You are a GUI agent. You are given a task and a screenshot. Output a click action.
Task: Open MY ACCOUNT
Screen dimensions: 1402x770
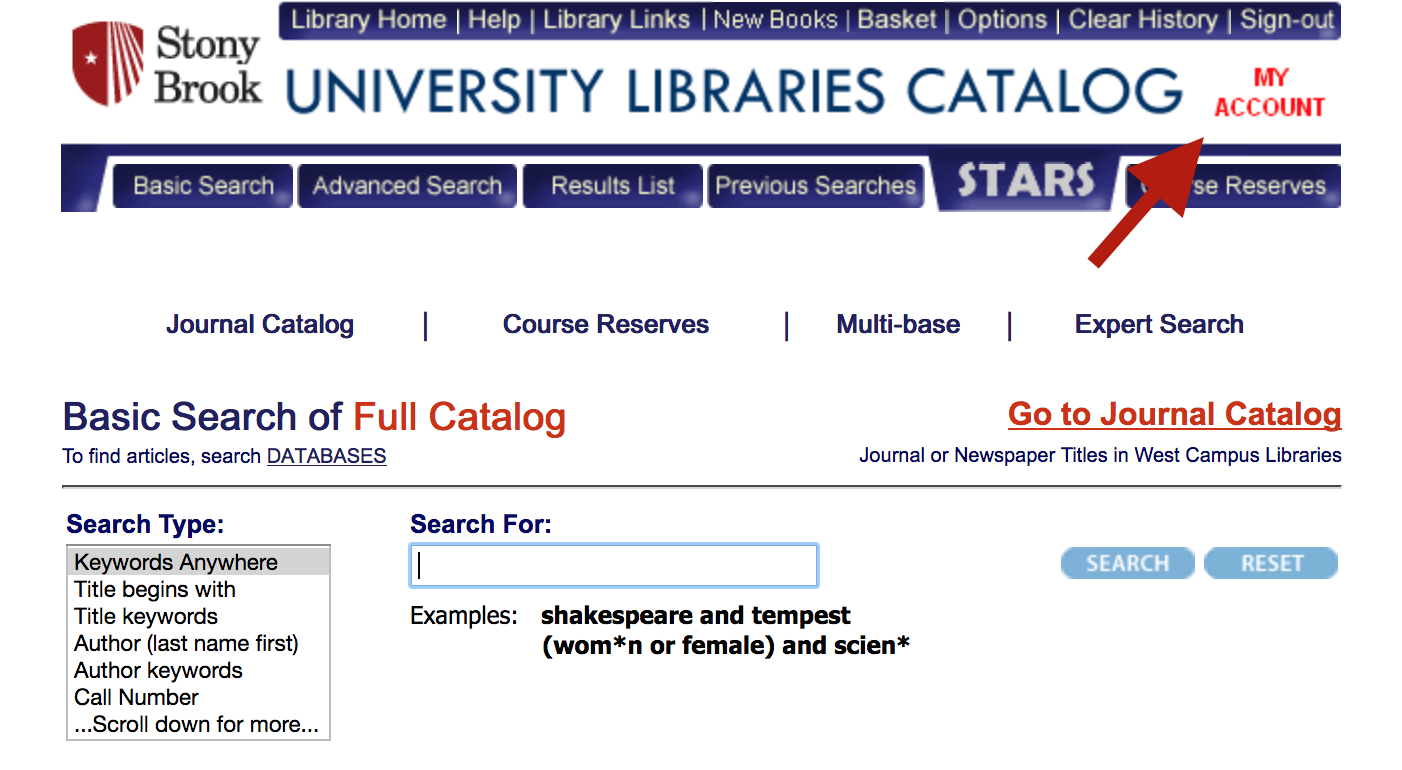(1270, 93)
